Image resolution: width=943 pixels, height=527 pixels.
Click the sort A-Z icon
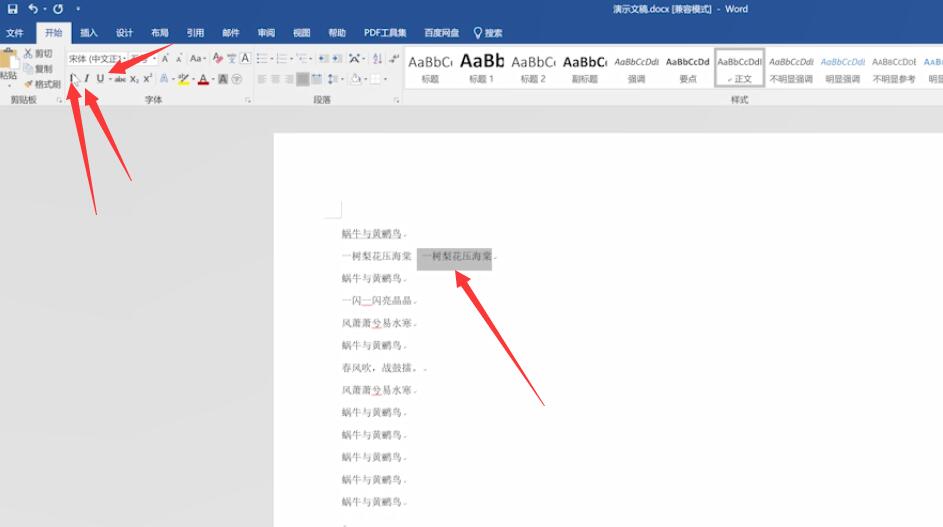pos(377,58)
